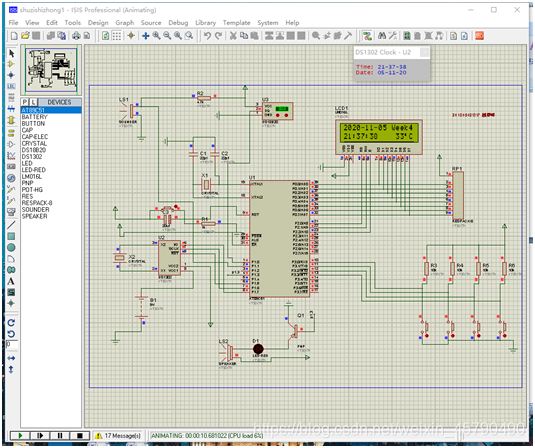Open the Library menu
Image resolution: width=535 pixels, height=448 pixels.
[205, 23]
